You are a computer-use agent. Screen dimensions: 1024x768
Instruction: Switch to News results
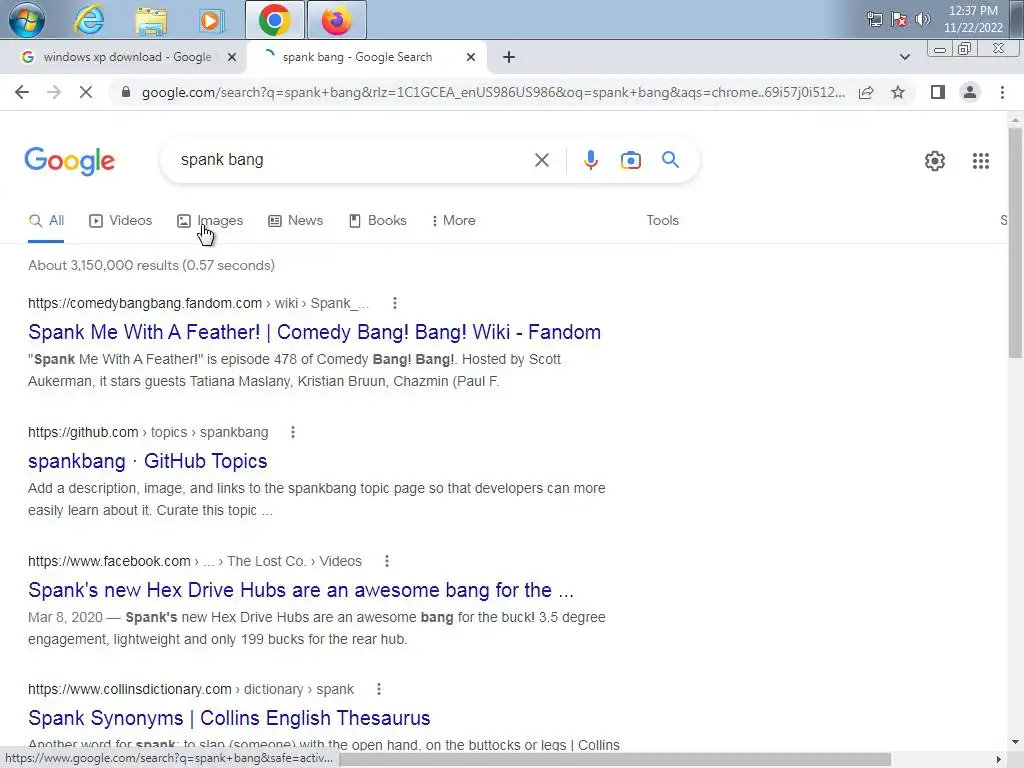coord(295,221)
